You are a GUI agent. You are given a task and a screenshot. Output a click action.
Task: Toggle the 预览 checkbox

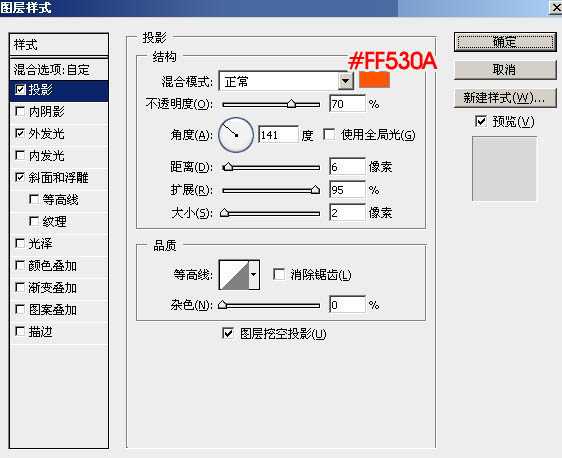[481, 121]
